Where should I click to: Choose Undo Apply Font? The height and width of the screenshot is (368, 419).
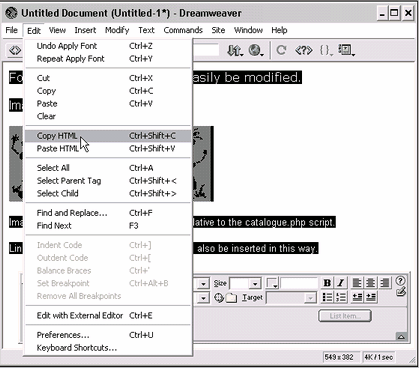[108, 46]
